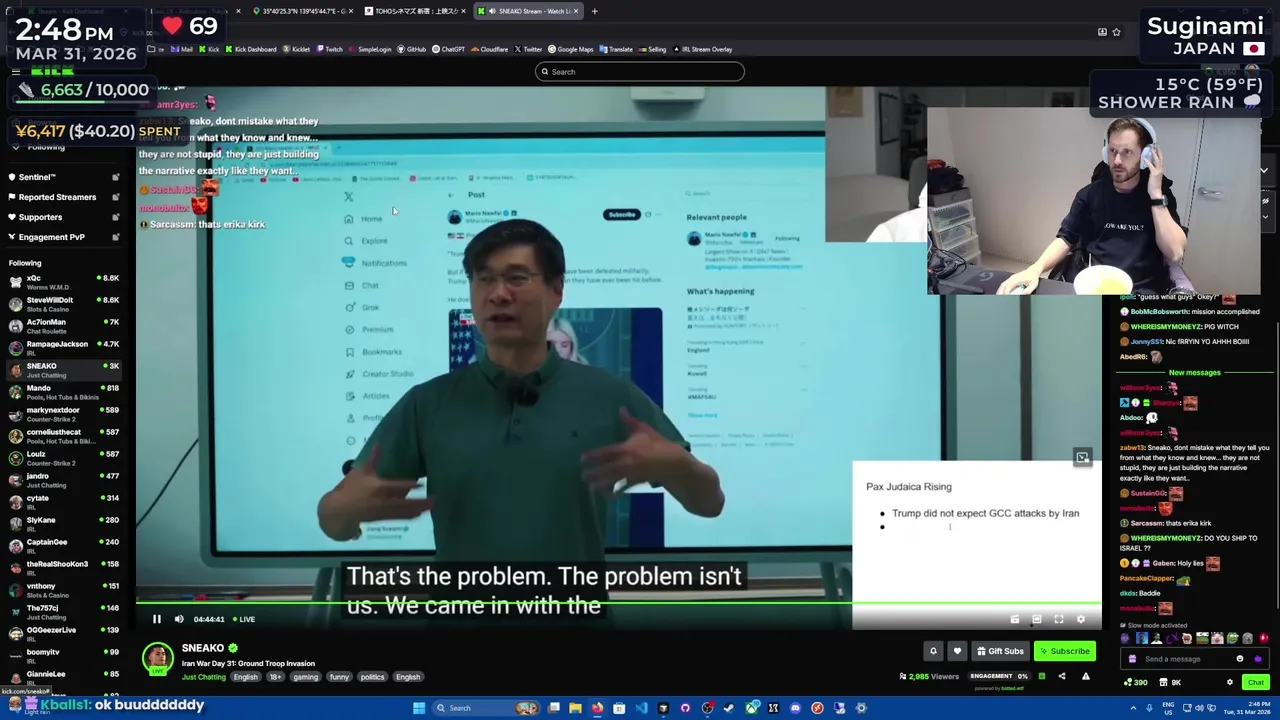Select the Just Chatting category link
The width and height of the screenshot is (1280, 720).
click(204, 677)
